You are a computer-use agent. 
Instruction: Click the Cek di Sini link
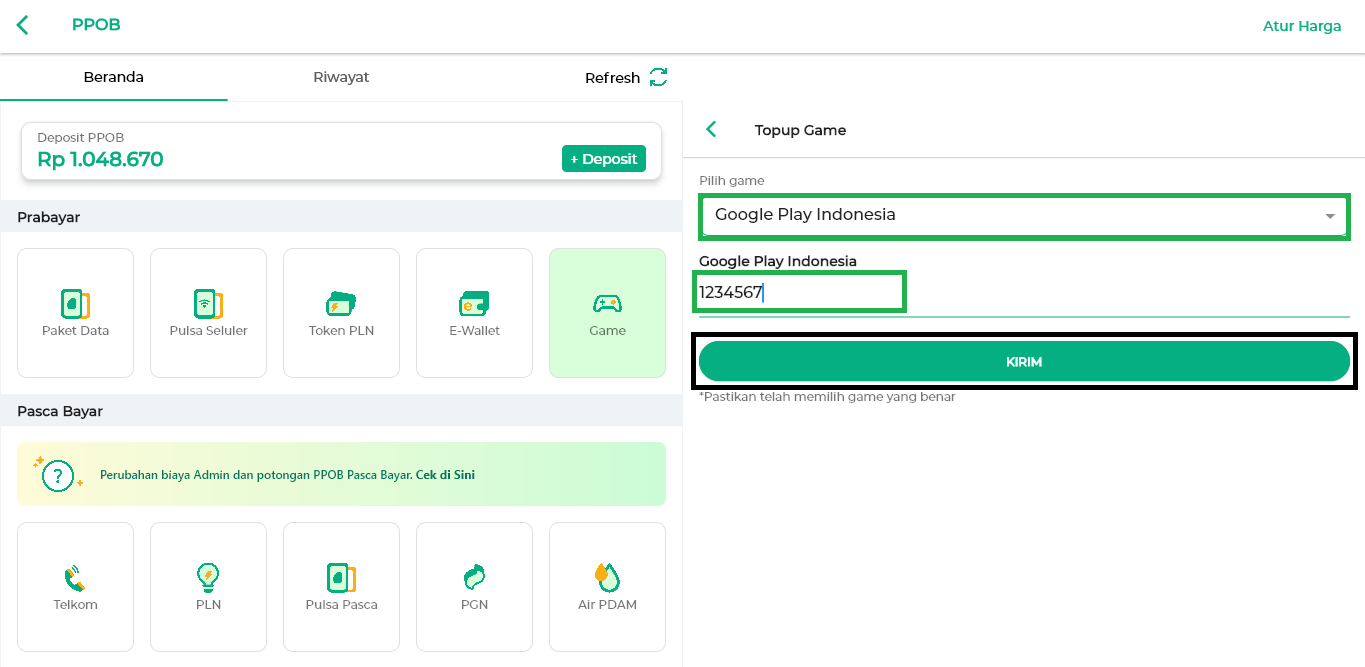[445, 475]
